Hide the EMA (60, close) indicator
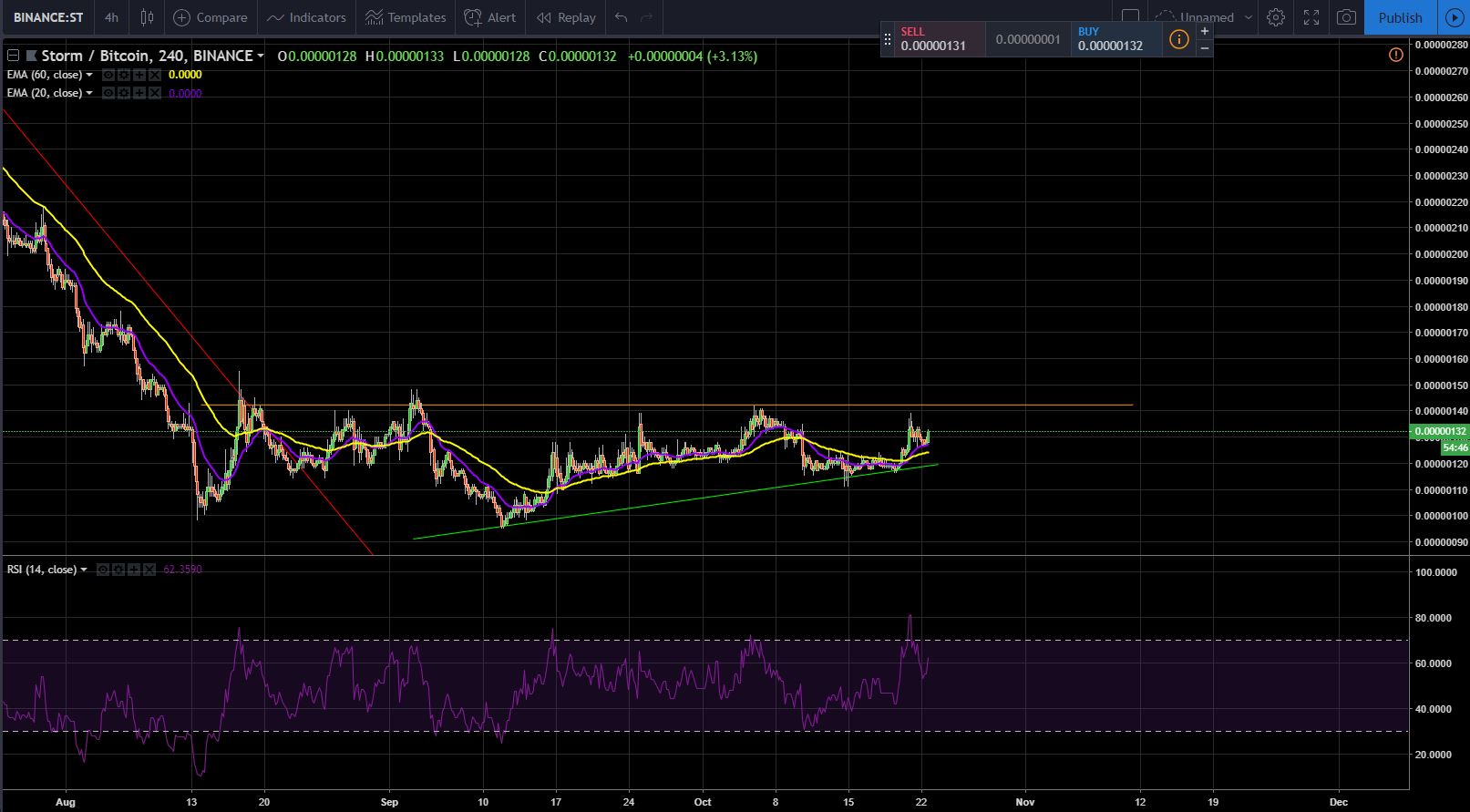The width and height of the screenshot is (1470, 812). [108, 75]
